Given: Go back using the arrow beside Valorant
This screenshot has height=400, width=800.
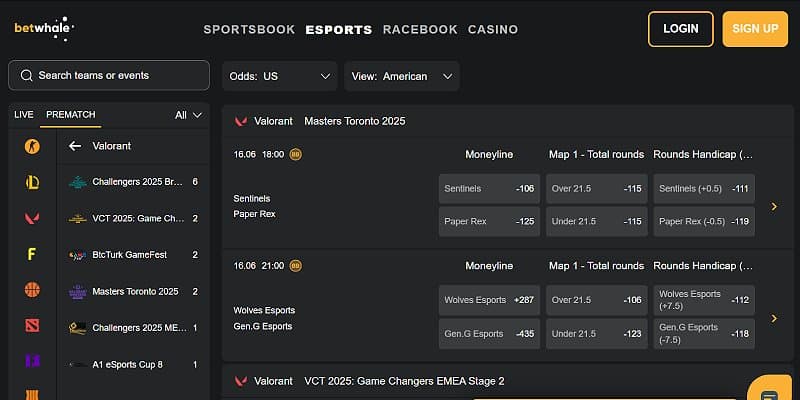Looking at the screenshot, I should click(75, 146).
